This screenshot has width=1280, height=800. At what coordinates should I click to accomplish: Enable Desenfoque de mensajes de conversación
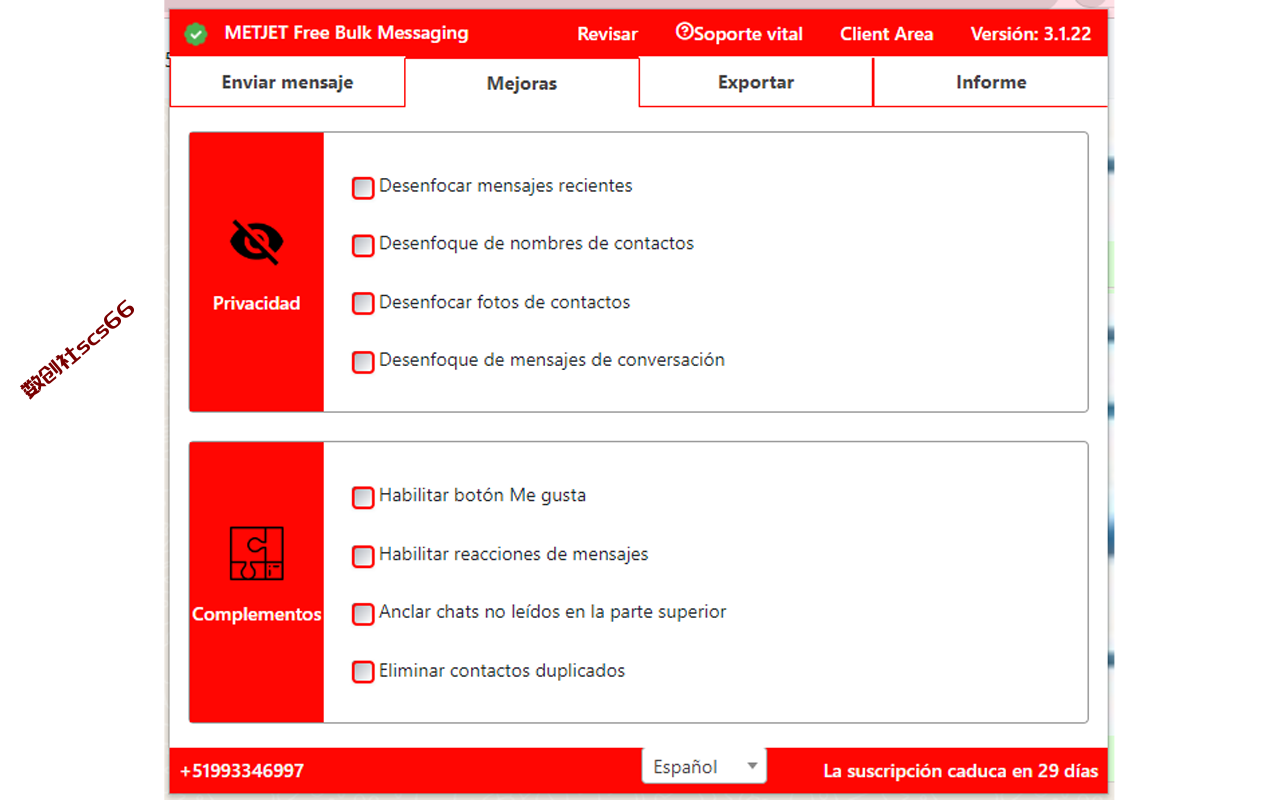363,362
